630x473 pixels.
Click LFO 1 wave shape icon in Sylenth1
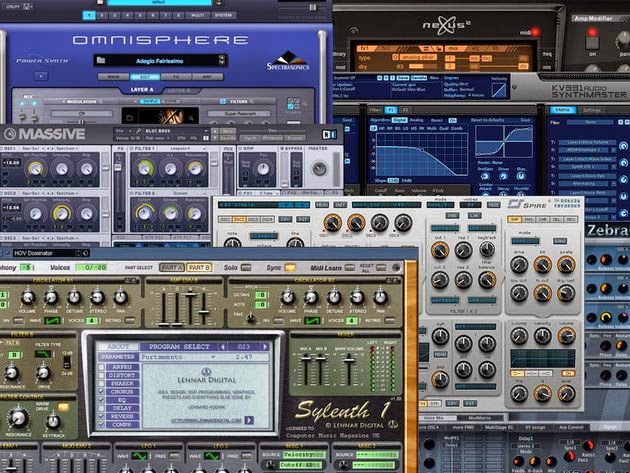(140, 456)
